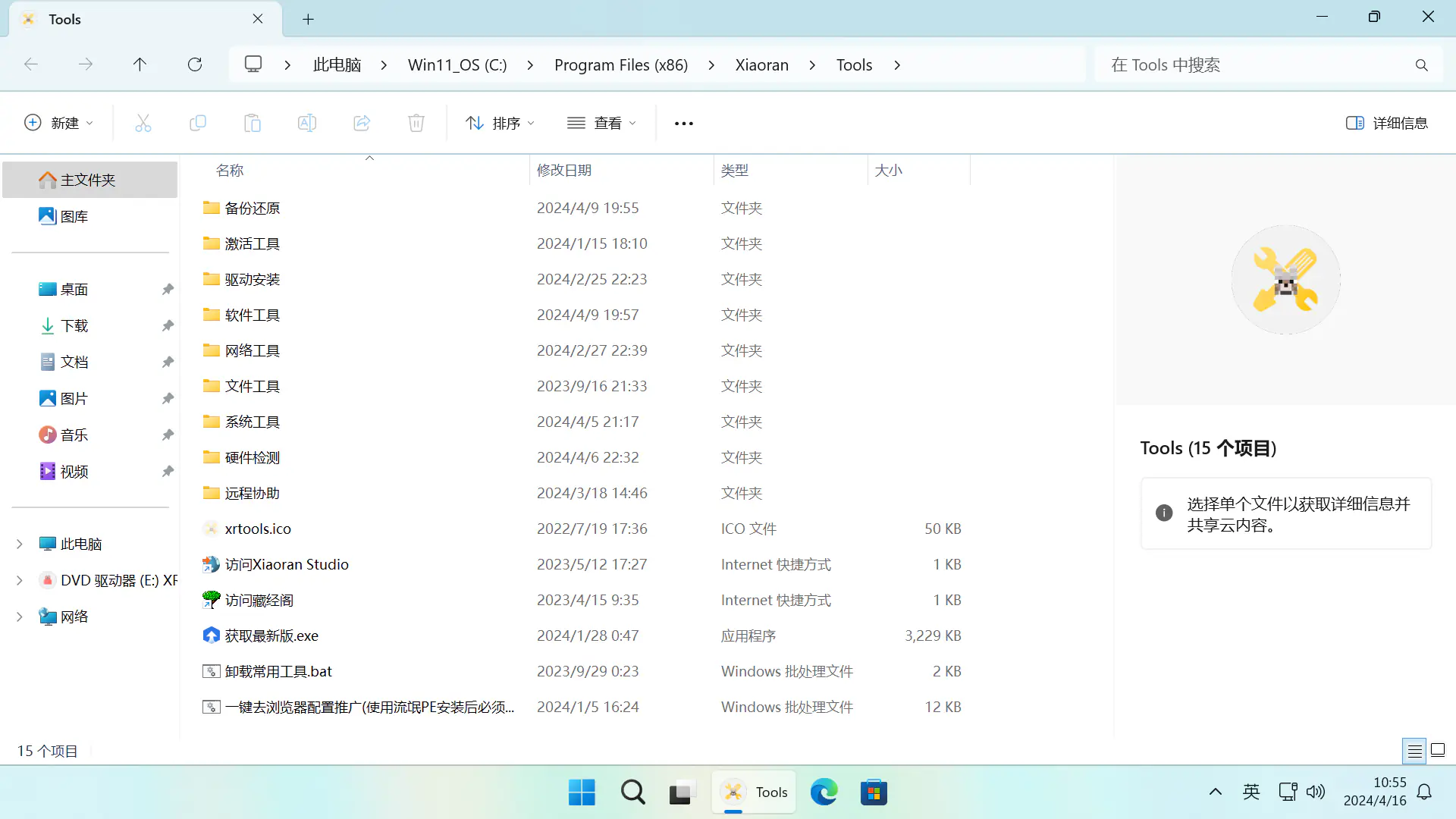Sort by the 修改日期 column header
This screenshot has height=819, width=1456.
pos(564,170)
